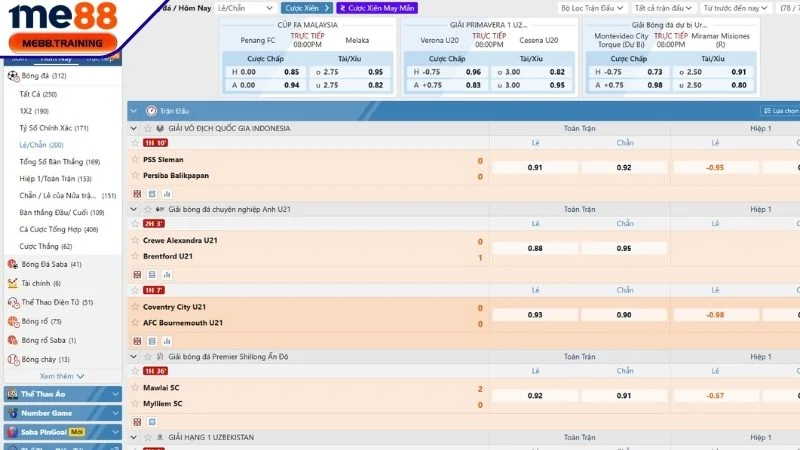This screenshot has height=450, width=800.
Task: Click the 0.91 Lẻ odds for PSS Sleman
Action: [535, 168]
